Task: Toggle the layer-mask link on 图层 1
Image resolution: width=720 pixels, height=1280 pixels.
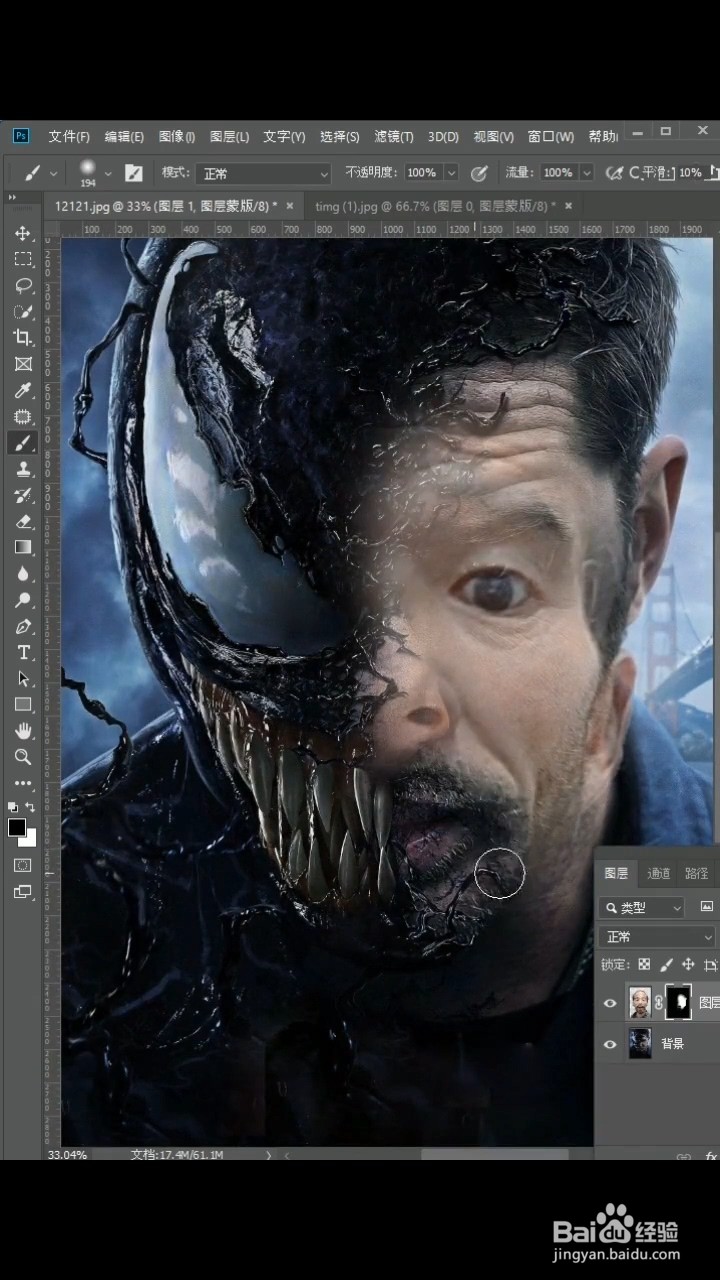Action: pos(659,1002)
